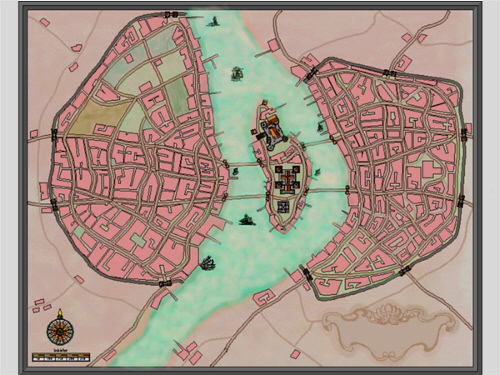Image resolution: width=500 pixels, height=375 pixels.
Task: Click the small boat south of the west city's upper bridge
Action: pyautogui.click(x=236, y=171)
